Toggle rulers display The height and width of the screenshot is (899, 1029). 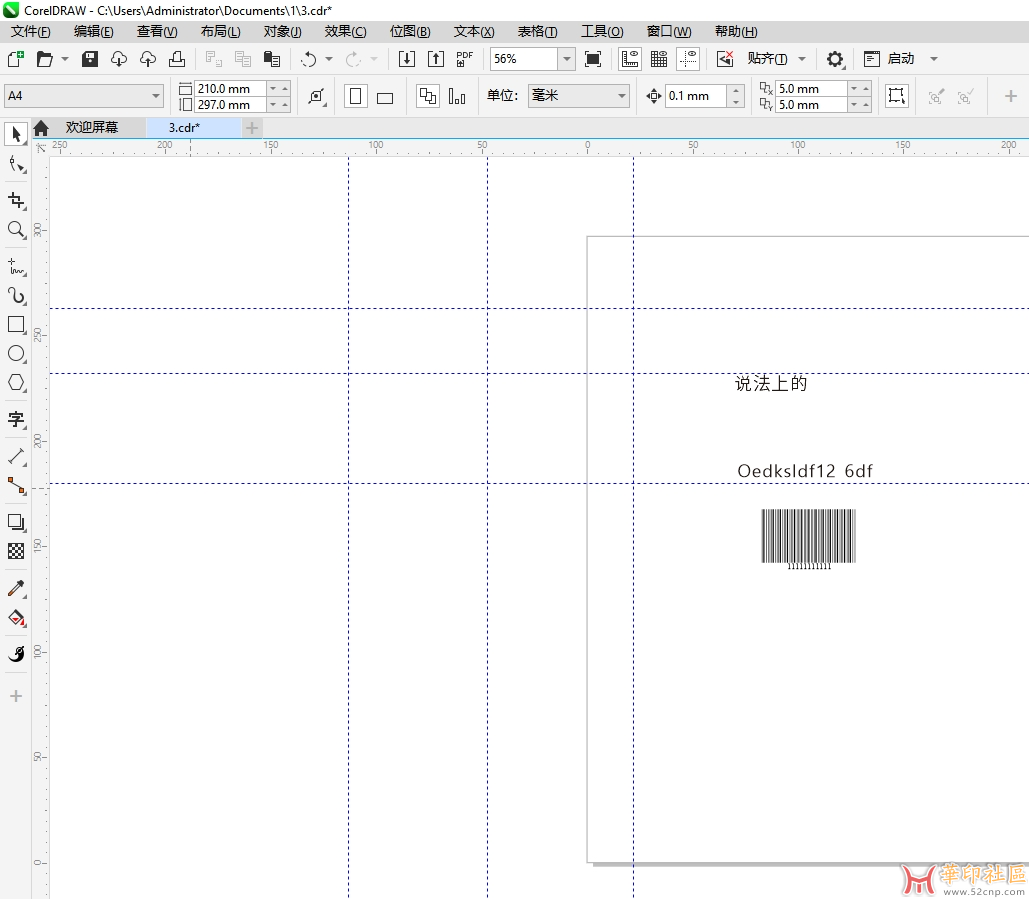pyautogui.click(x=630, y=59)
